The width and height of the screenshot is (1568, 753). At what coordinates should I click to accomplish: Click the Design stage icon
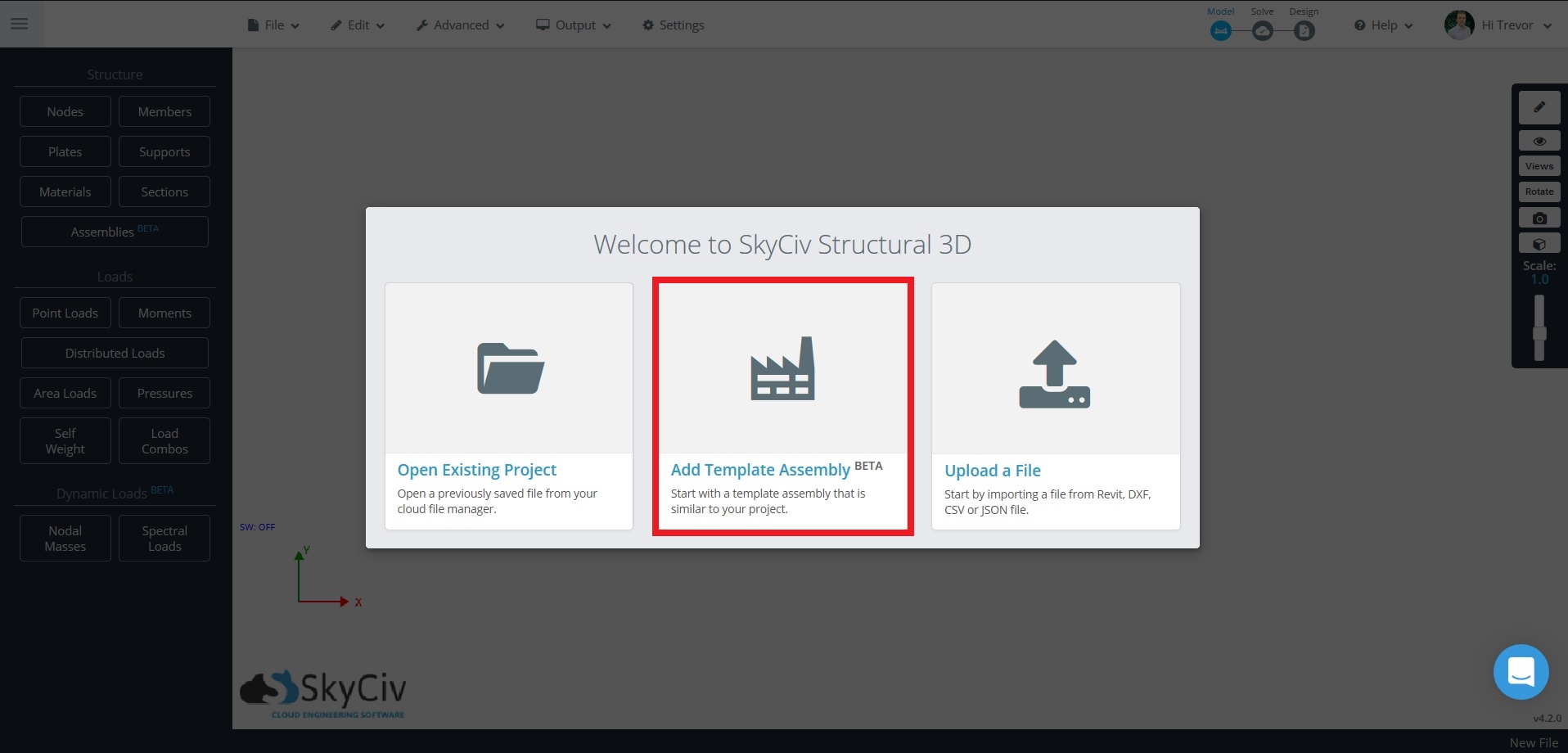pyautogui.click(x=1304, y=31)
